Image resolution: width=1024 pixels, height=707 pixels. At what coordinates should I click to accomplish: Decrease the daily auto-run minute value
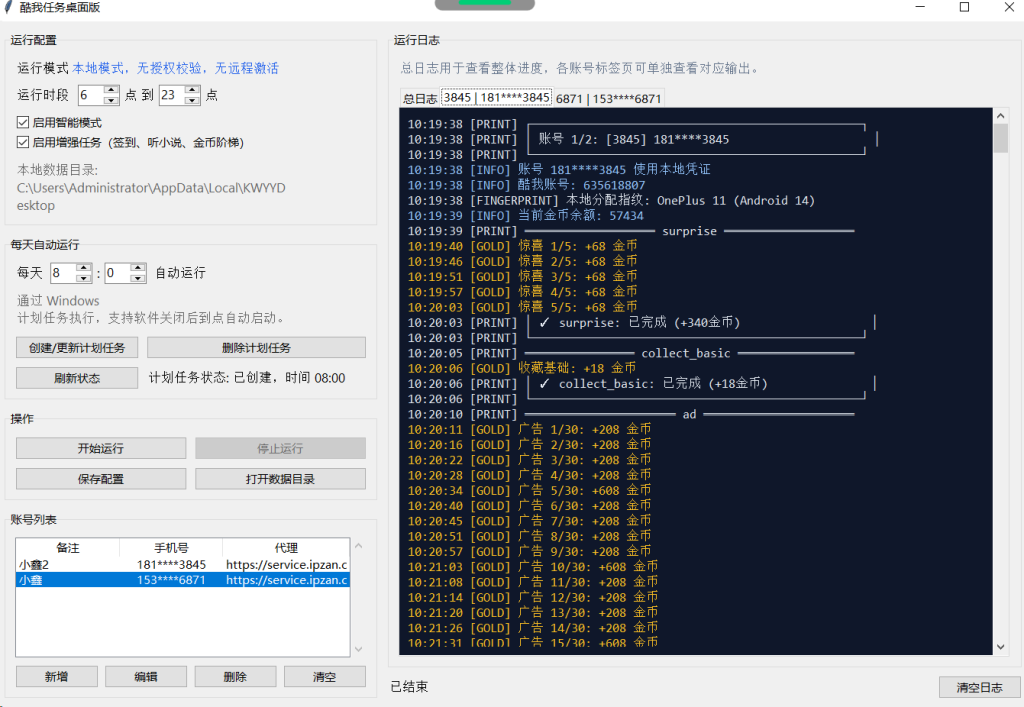[138, 277]
